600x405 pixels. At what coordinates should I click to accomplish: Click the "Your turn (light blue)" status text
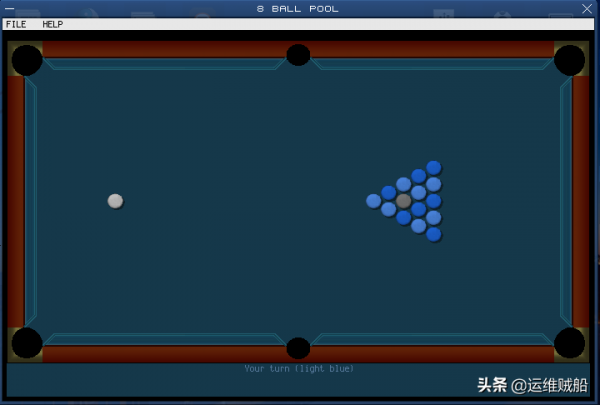299,369
